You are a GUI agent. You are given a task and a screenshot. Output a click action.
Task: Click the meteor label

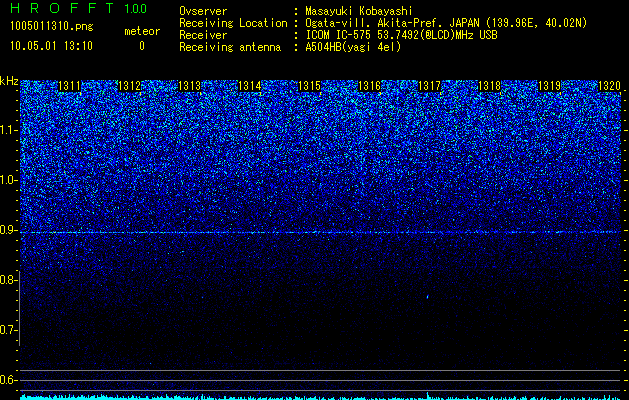(142, 31)
